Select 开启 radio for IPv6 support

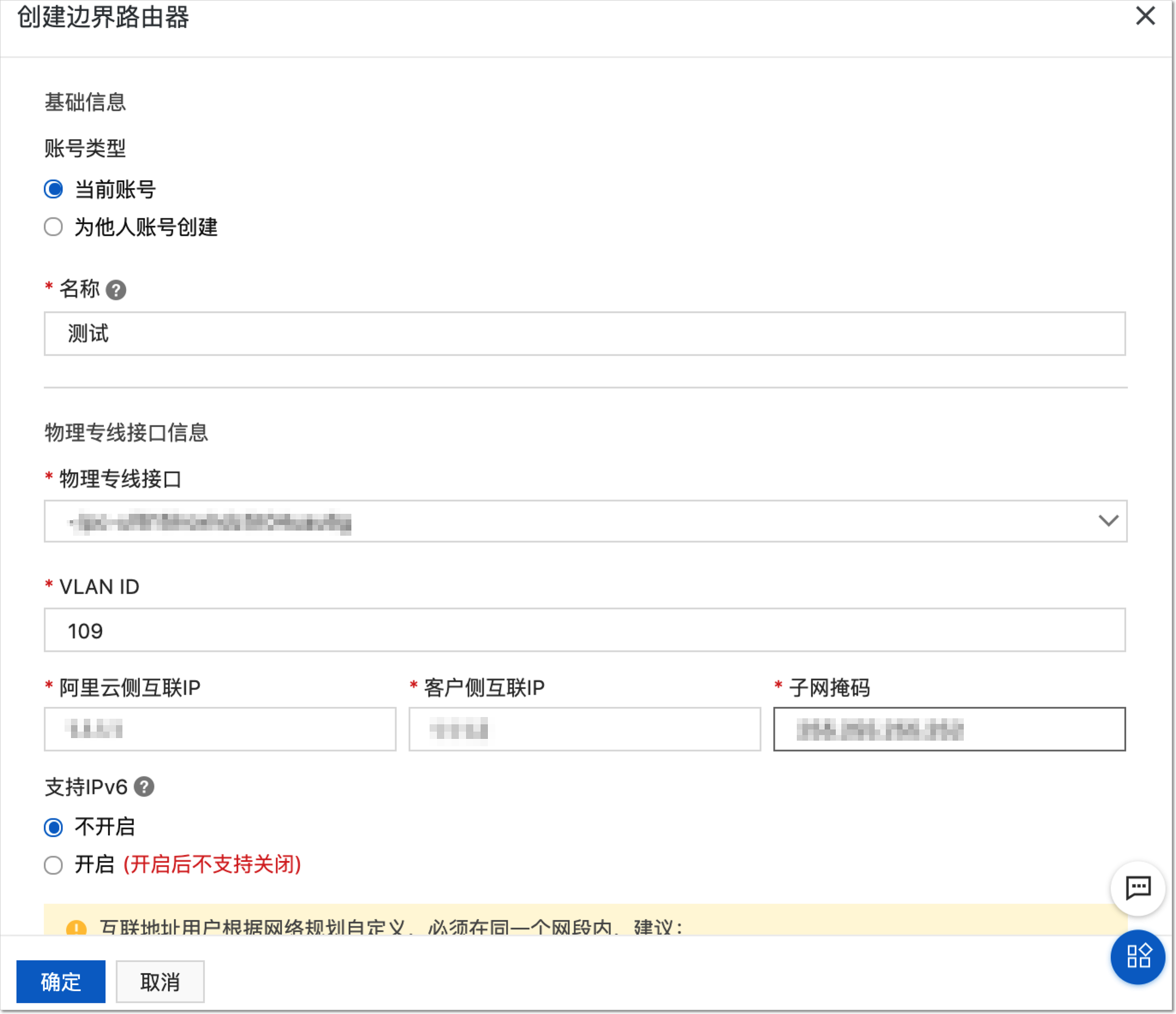pos(53,866)
